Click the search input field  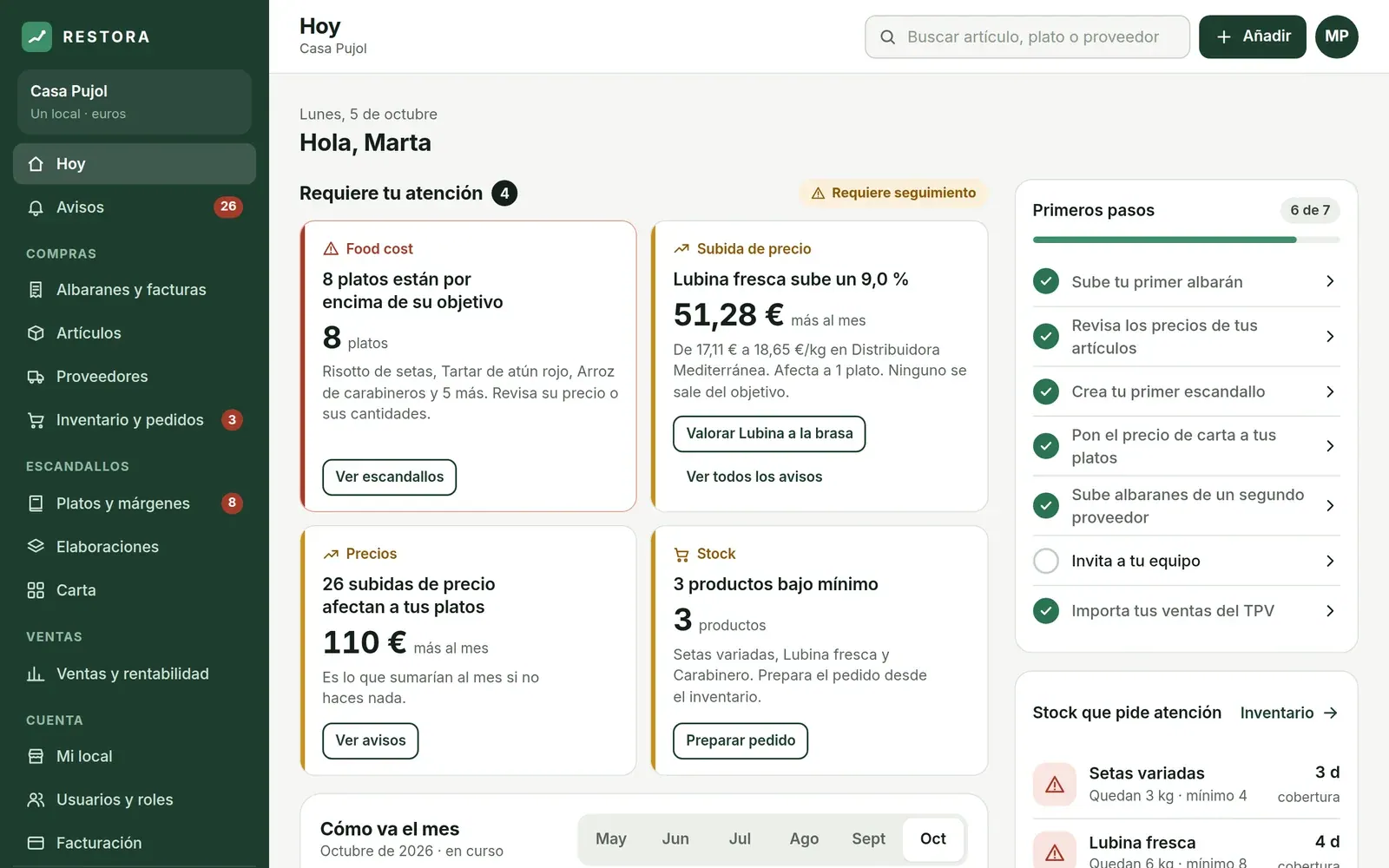(1027, 36)
